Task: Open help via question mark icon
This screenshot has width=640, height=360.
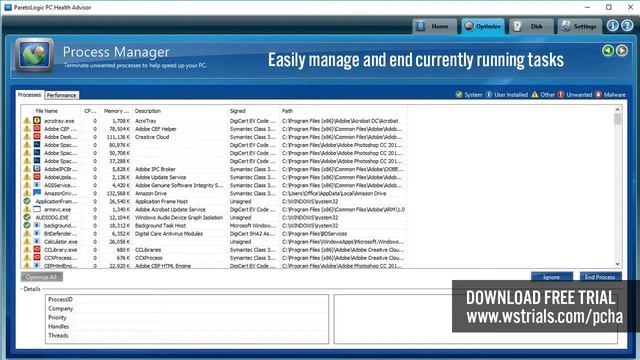Action: point(627,26)
